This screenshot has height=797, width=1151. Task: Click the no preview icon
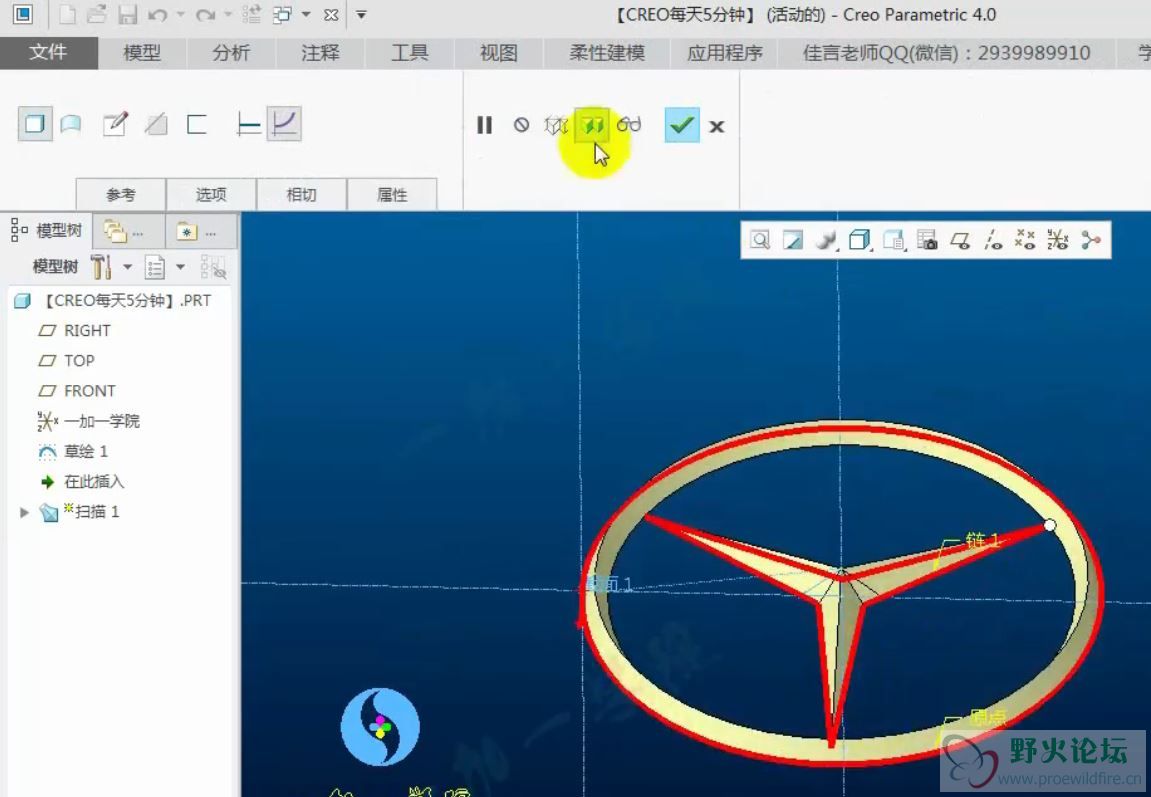(521, 125)
